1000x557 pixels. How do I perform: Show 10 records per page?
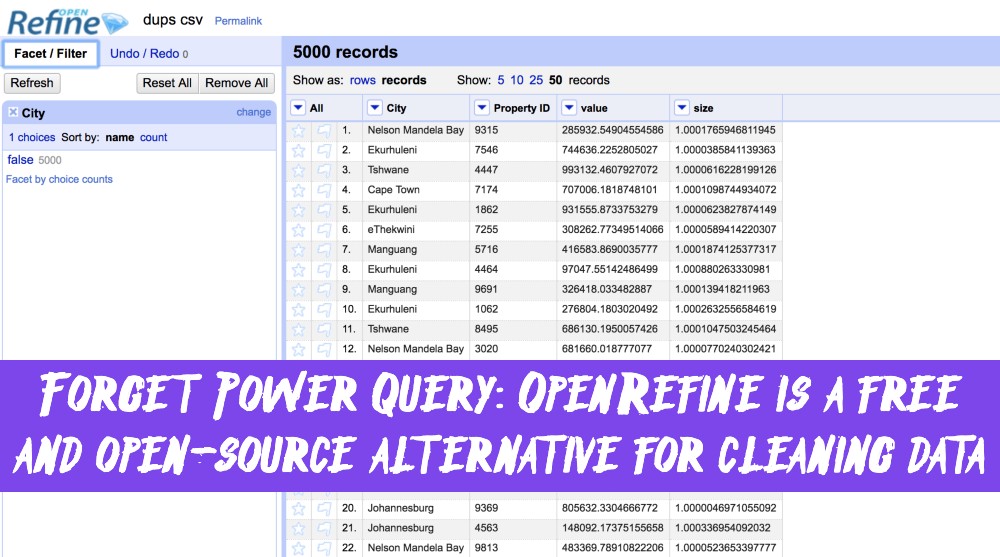point(517,80)
